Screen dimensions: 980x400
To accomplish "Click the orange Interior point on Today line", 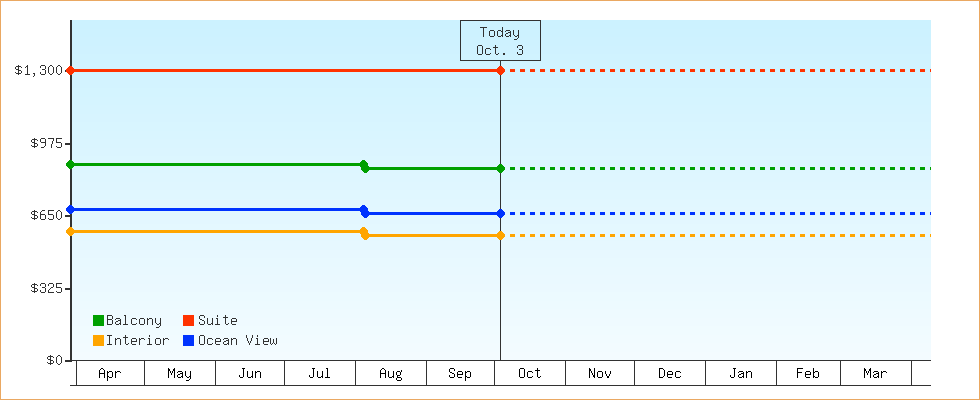I will coord(500,235).
